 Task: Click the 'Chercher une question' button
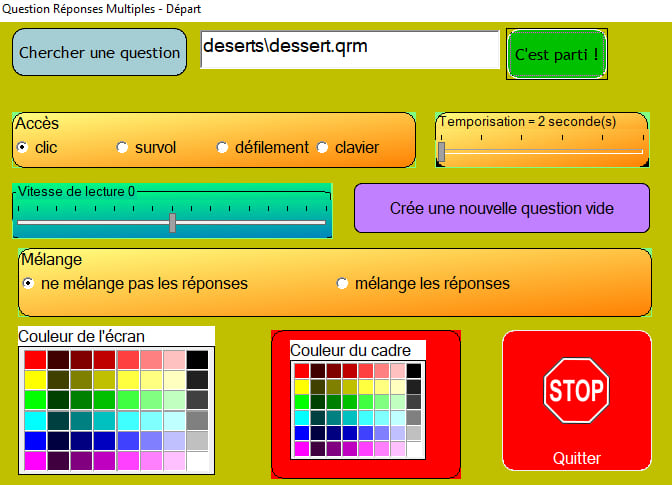point(99,52)
